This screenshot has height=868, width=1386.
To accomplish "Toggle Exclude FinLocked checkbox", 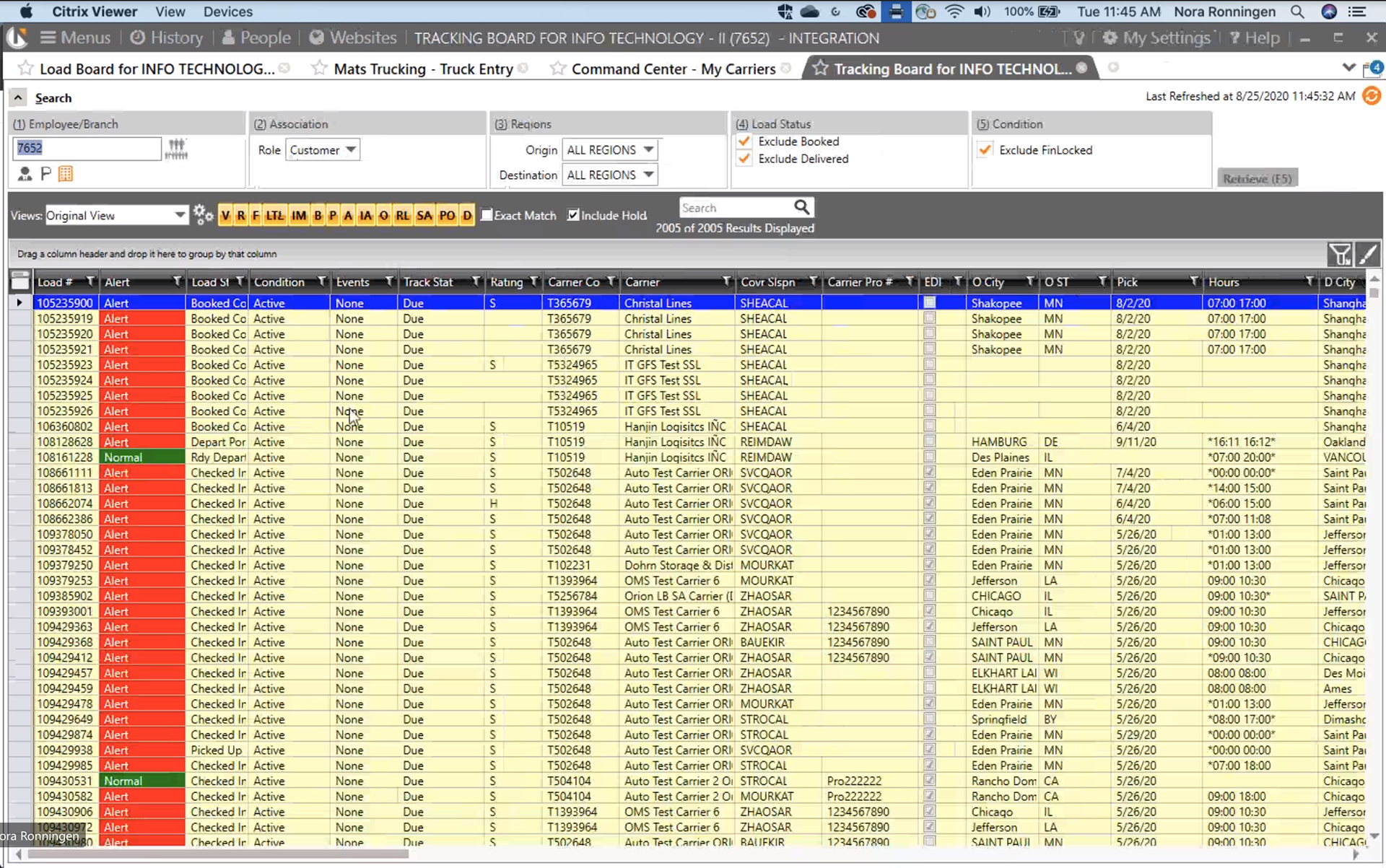I will pyautogui.click(x=985, y=150).
